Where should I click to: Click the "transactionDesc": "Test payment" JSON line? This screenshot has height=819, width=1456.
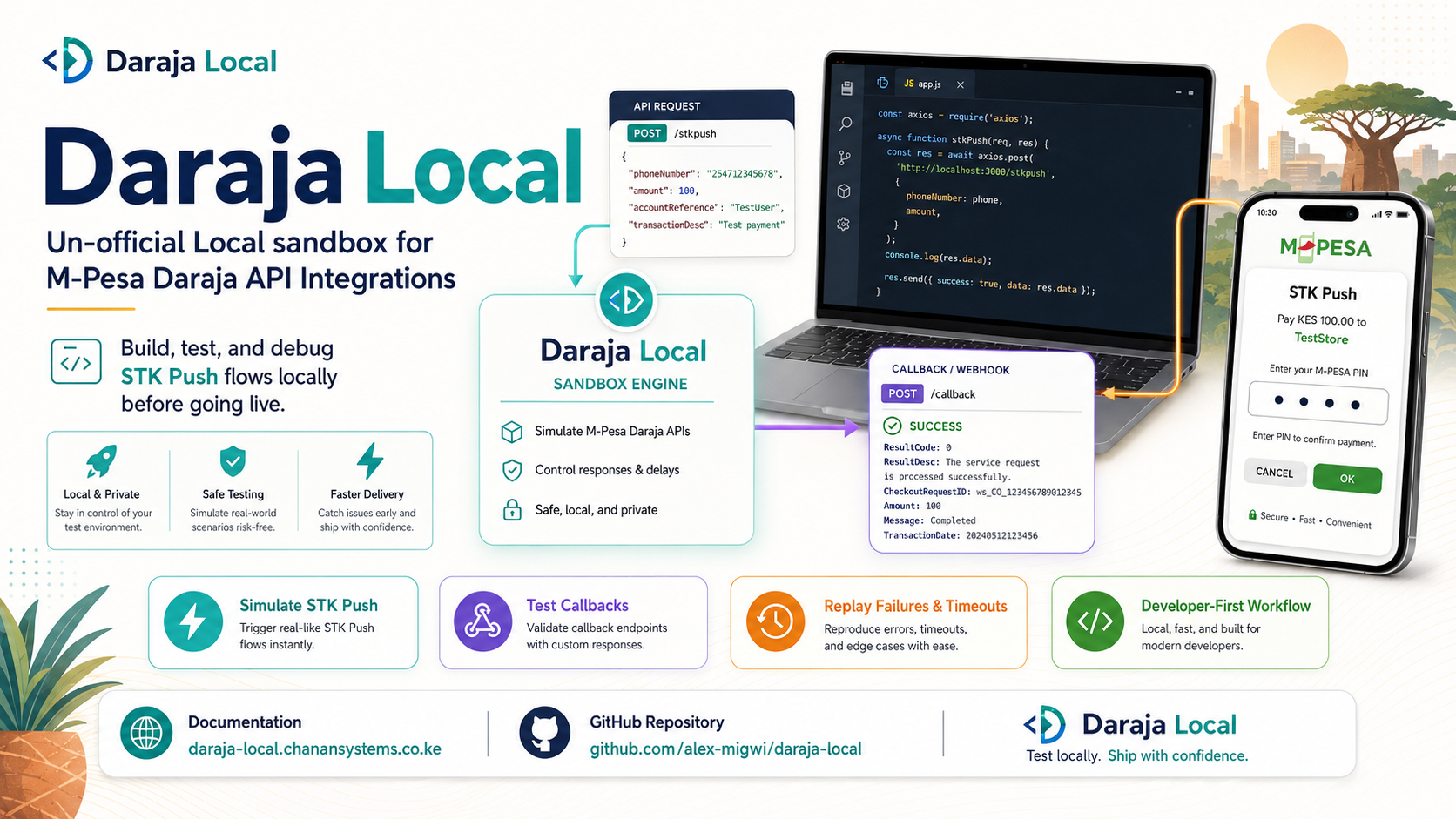[x=706, y=225]
